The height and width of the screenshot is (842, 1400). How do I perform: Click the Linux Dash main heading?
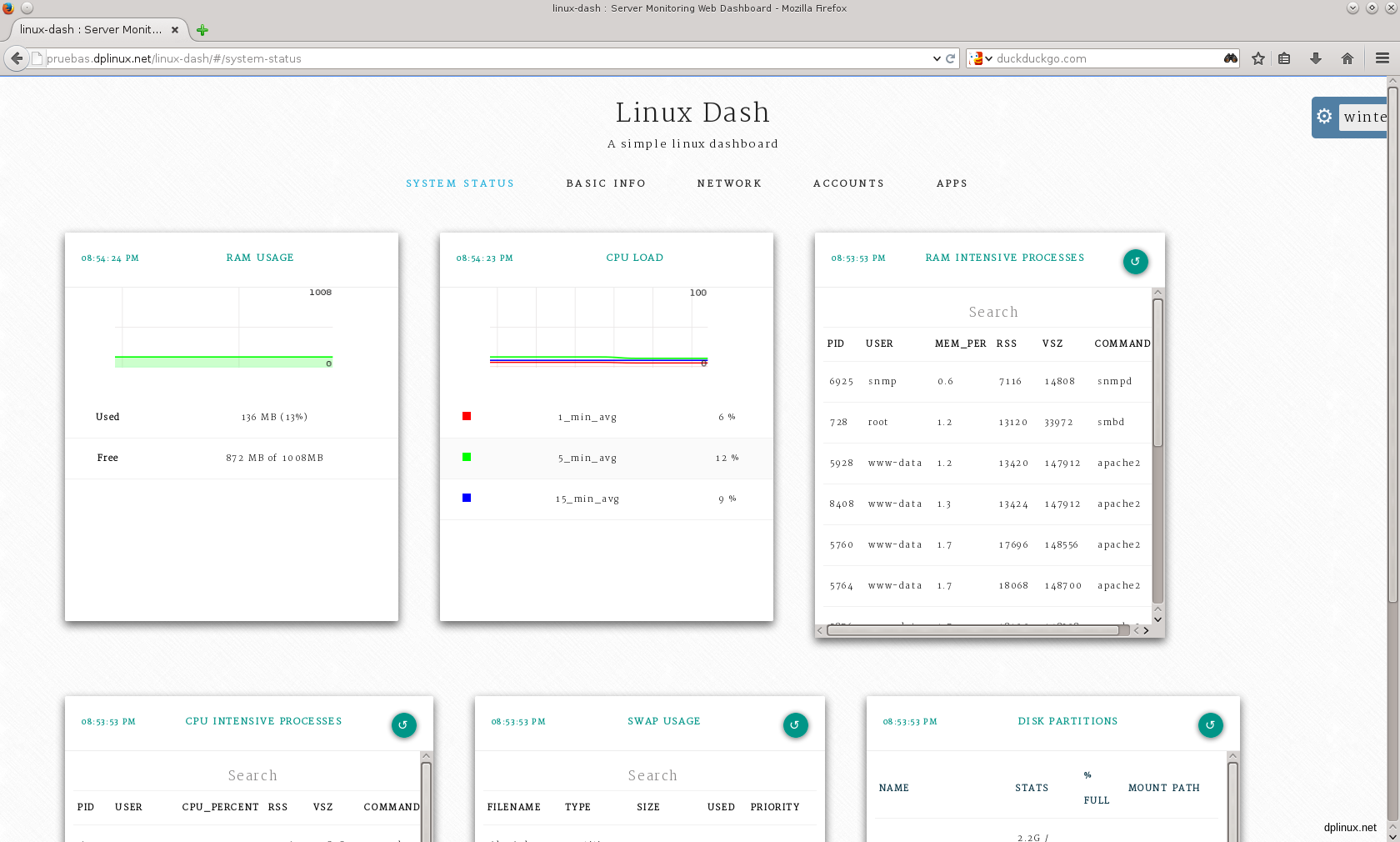tap(692, 113)
